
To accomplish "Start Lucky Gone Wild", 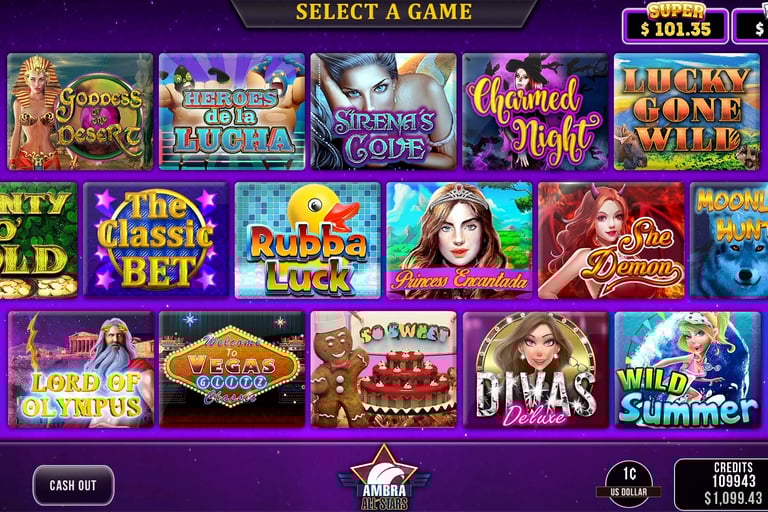I will tap(687, 112).
